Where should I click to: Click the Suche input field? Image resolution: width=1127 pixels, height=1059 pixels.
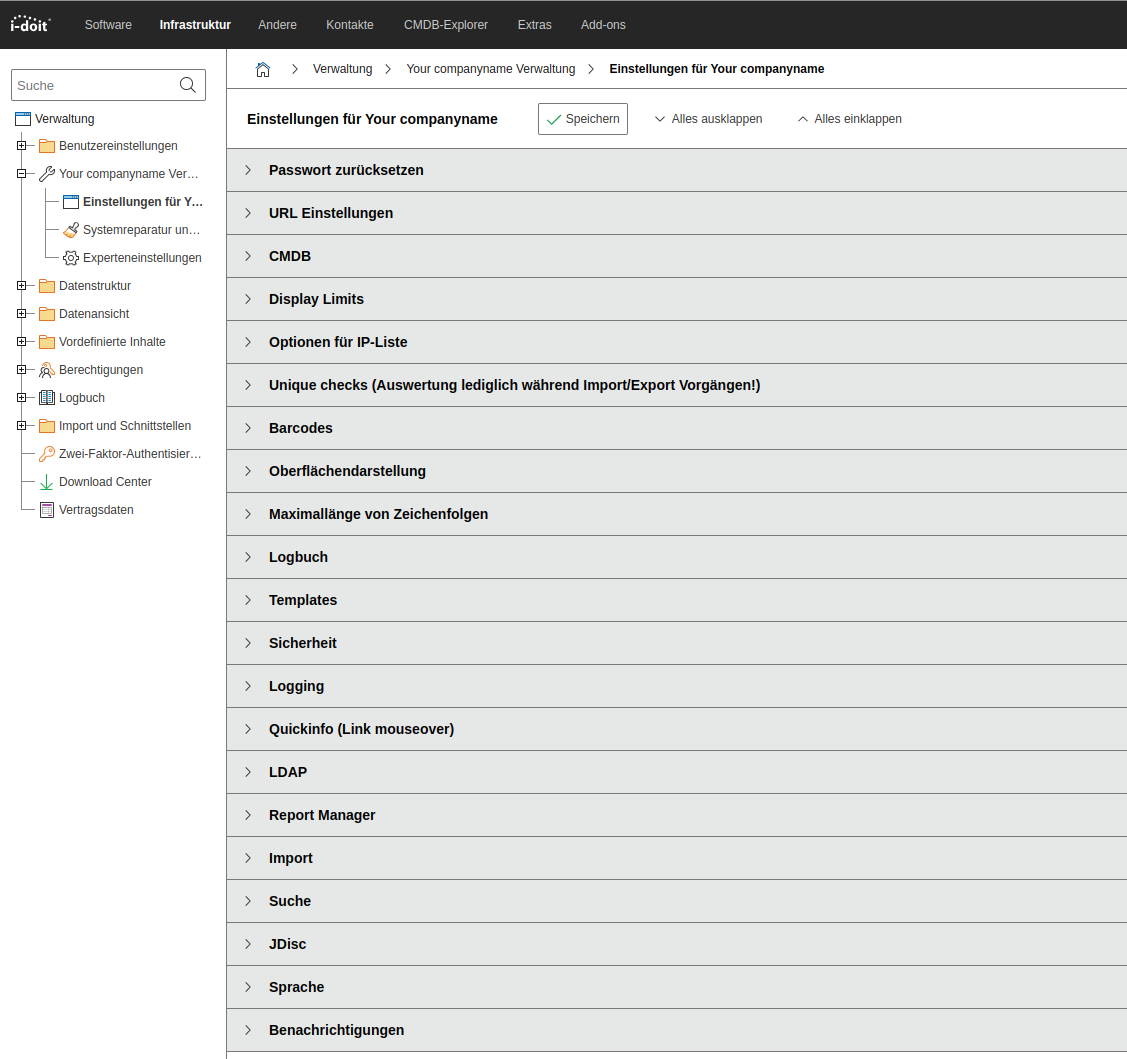point(95,85)
